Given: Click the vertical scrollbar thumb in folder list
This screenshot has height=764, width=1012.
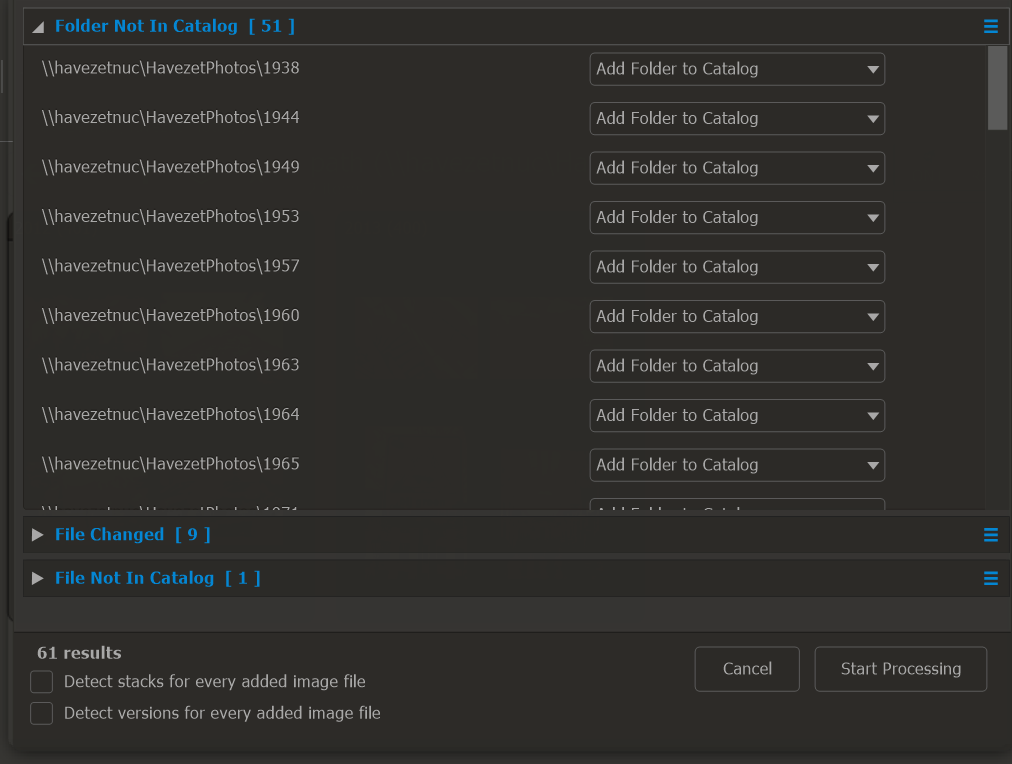Looking at the screenshot, I should tap(997, 88).
